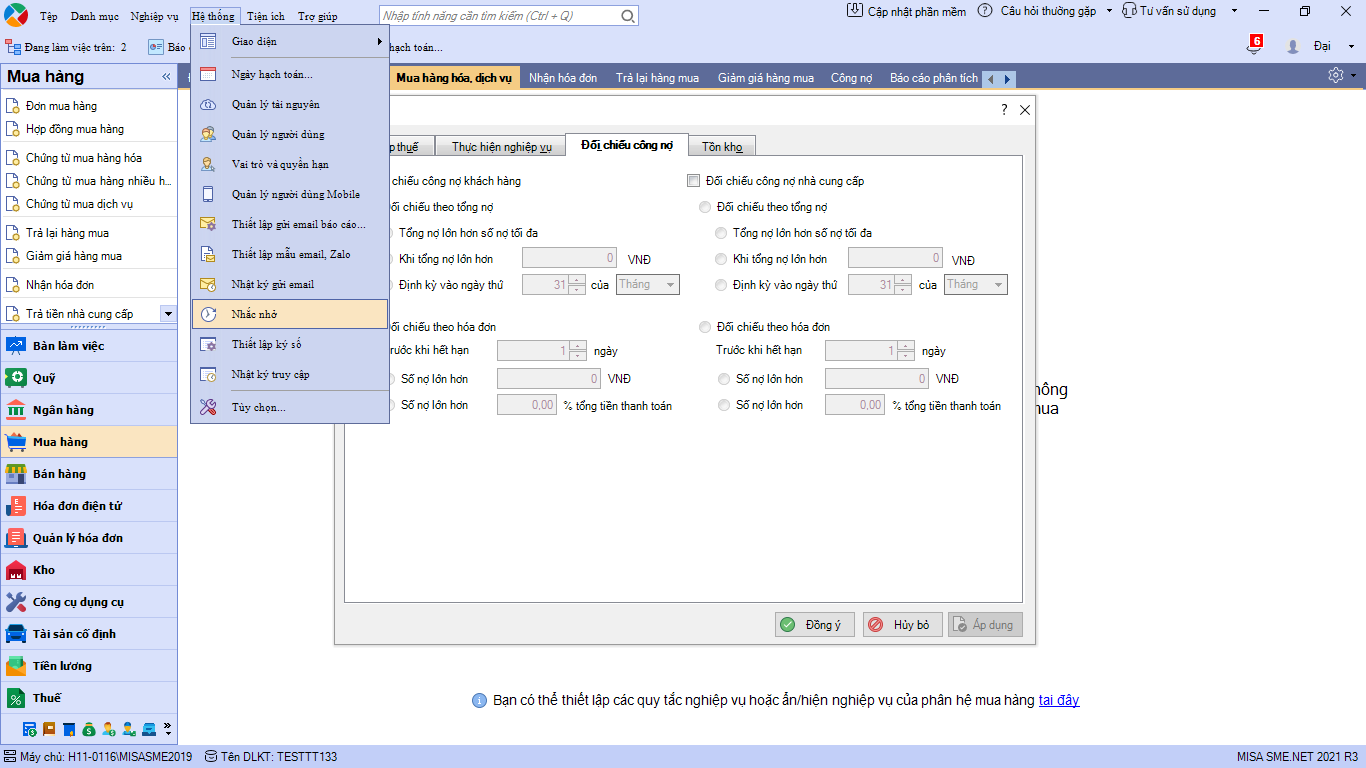Select supplier's Tổng nợ lớn hơn số nợ tối đa
Image resolution: width=1366 pixels, height=768 pixels.
point(721,233)
